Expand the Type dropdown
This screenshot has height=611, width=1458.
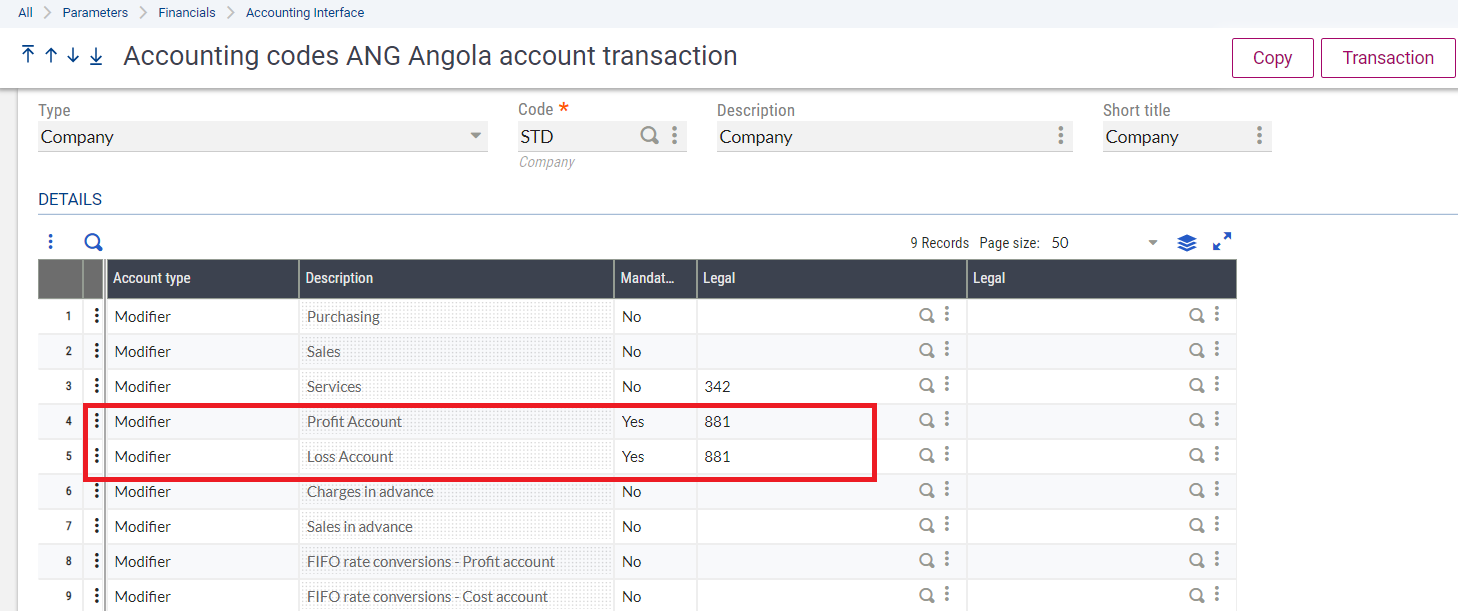476,136
